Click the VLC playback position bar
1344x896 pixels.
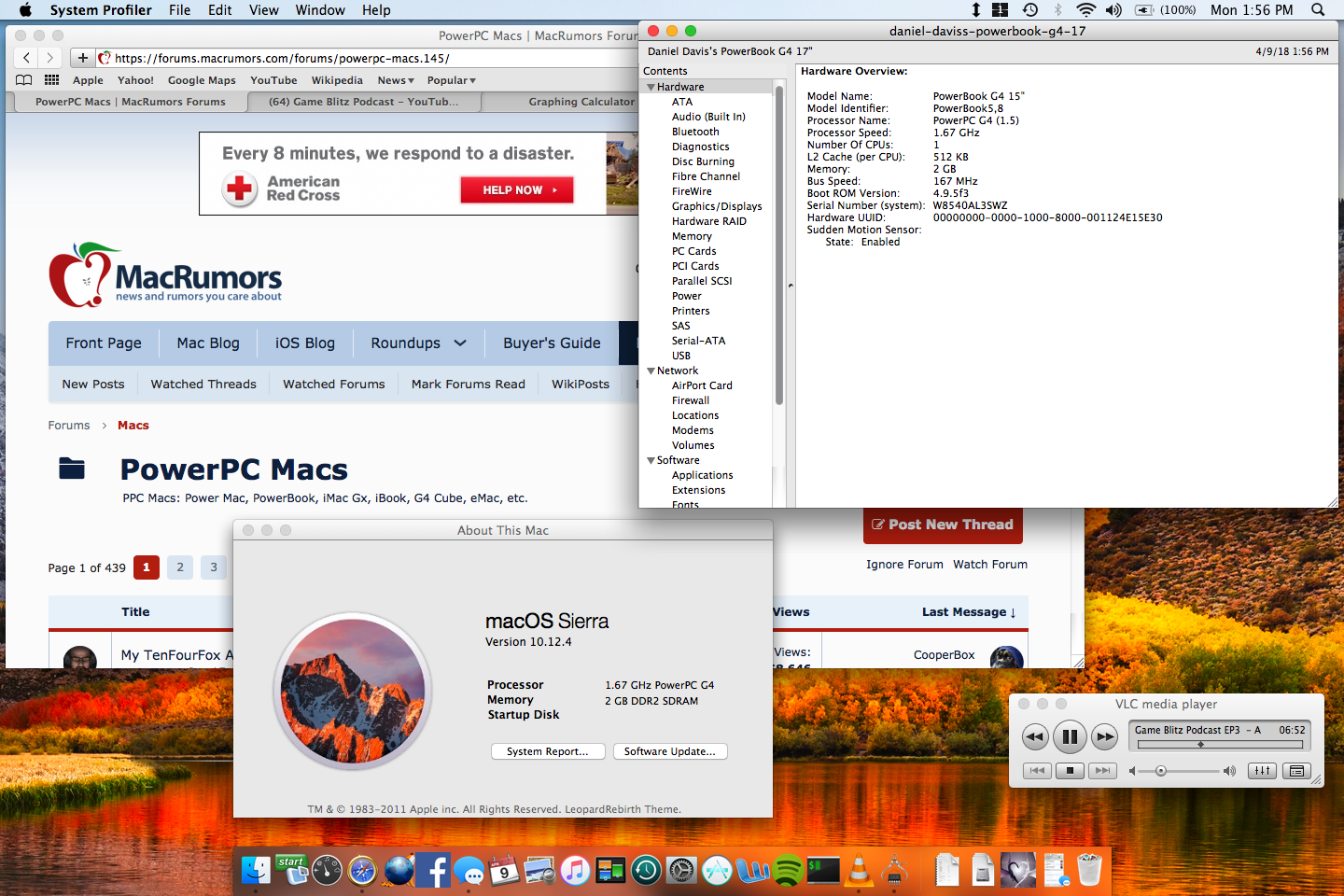pyautogui.click(x=1219, y=745)
